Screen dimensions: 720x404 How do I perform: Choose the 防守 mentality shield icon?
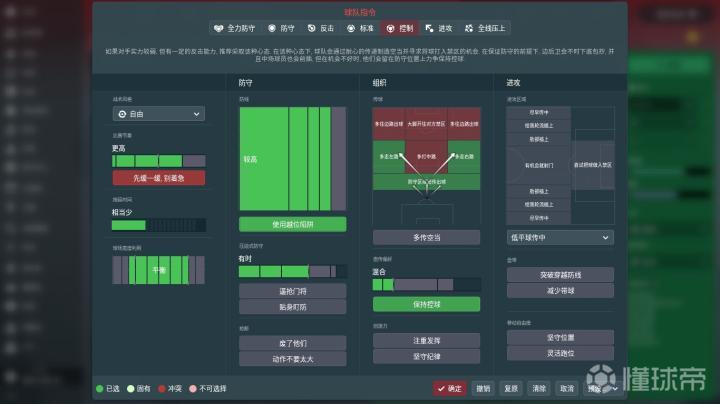tap(273, 29)
